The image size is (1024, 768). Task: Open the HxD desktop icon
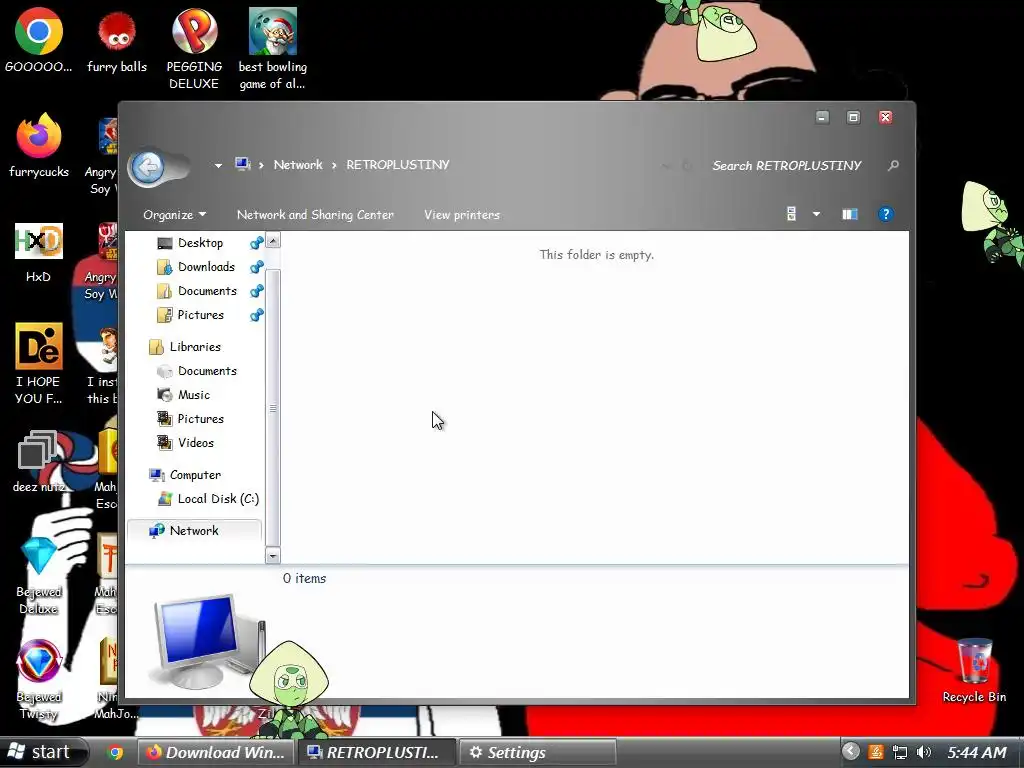pyautogui.click(x=39, y=252)
